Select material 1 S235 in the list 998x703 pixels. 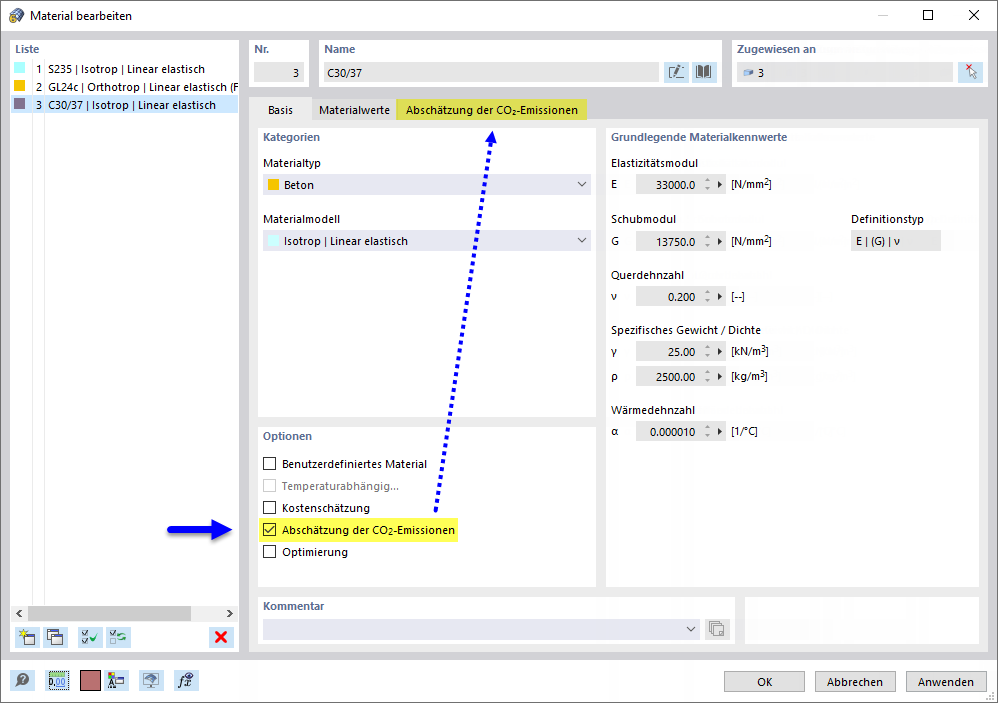[x=125, y=69]
